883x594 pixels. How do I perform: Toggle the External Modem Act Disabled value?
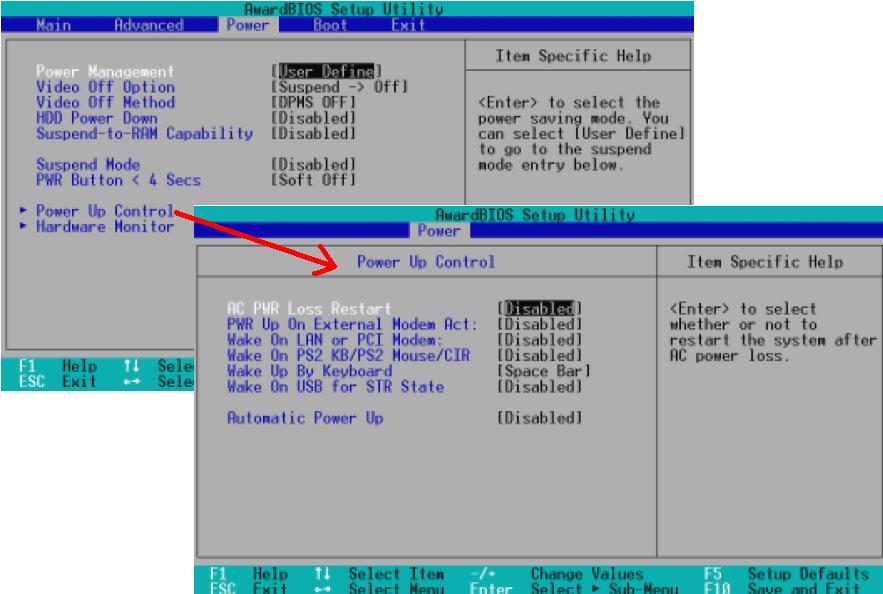(x=539, y=324)
